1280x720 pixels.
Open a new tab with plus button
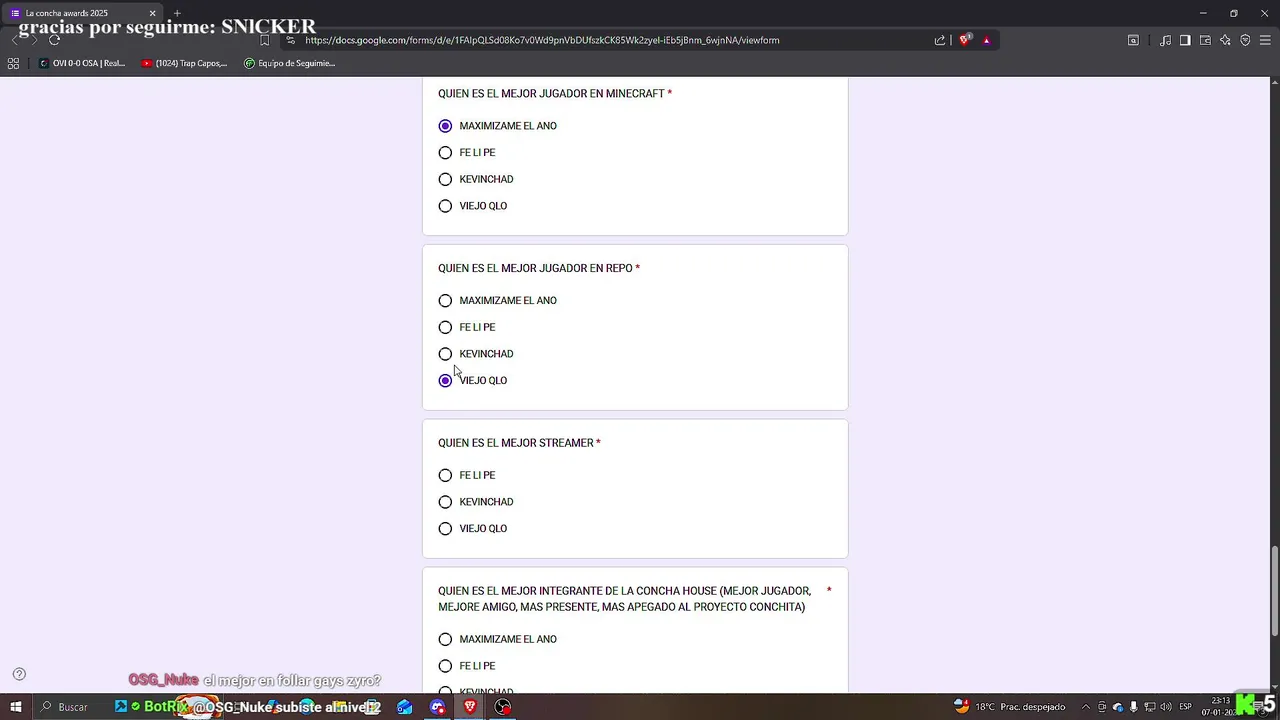(176, 13)
